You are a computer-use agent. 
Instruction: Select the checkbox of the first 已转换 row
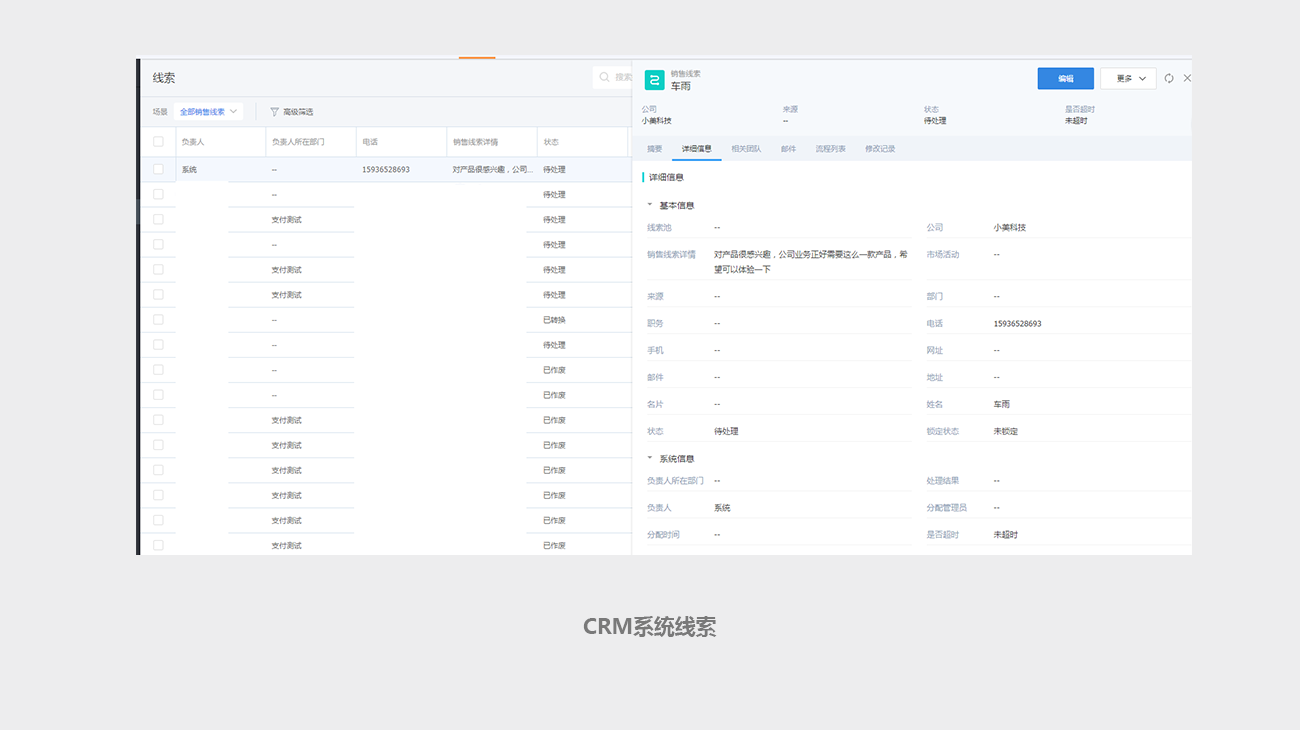158,320
